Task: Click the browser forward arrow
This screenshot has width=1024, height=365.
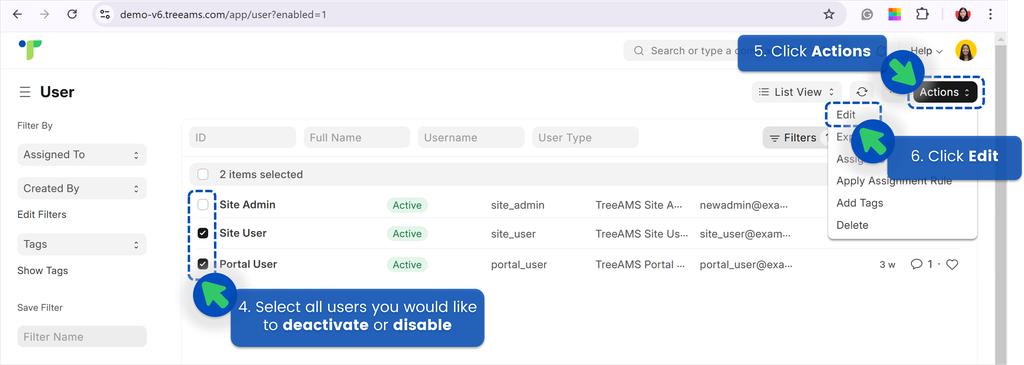Action: [44, 14]
